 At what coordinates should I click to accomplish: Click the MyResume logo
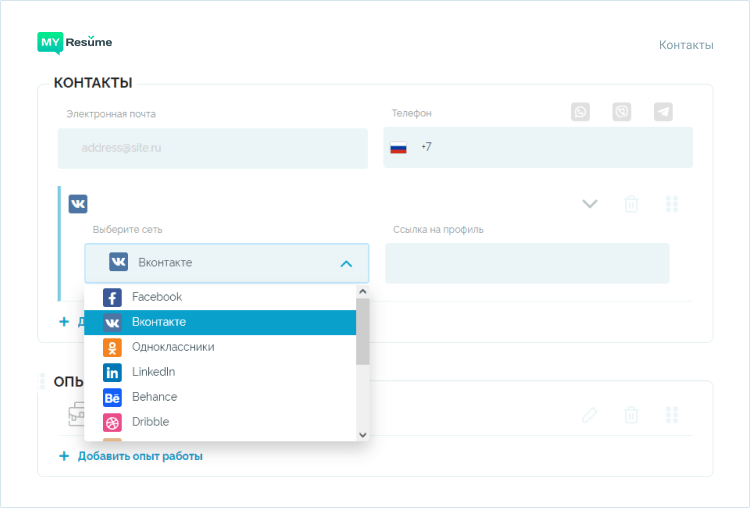[75, 43]
